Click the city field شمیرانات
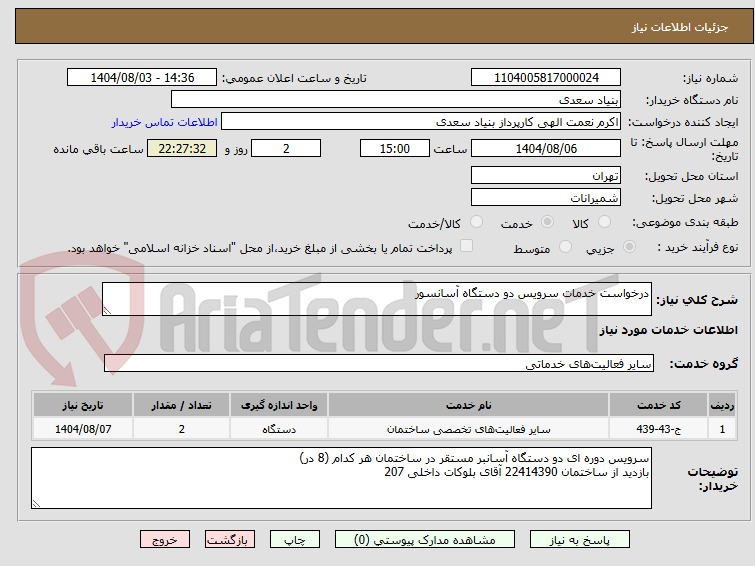The height and width of the screenshot is (566, 755). click(x=546, y=198)
